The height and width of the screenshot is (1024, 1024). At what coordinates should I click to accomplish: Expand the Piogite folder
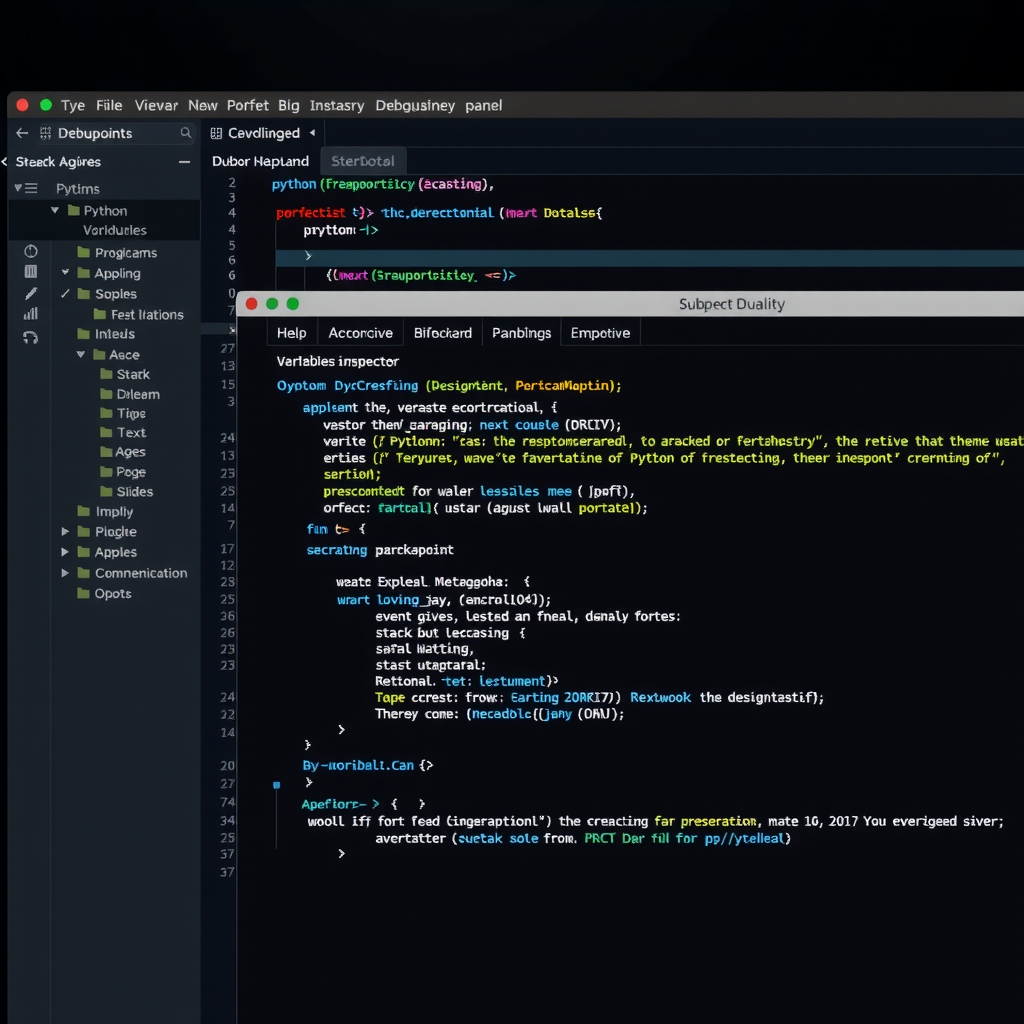(x=66, y=532)
